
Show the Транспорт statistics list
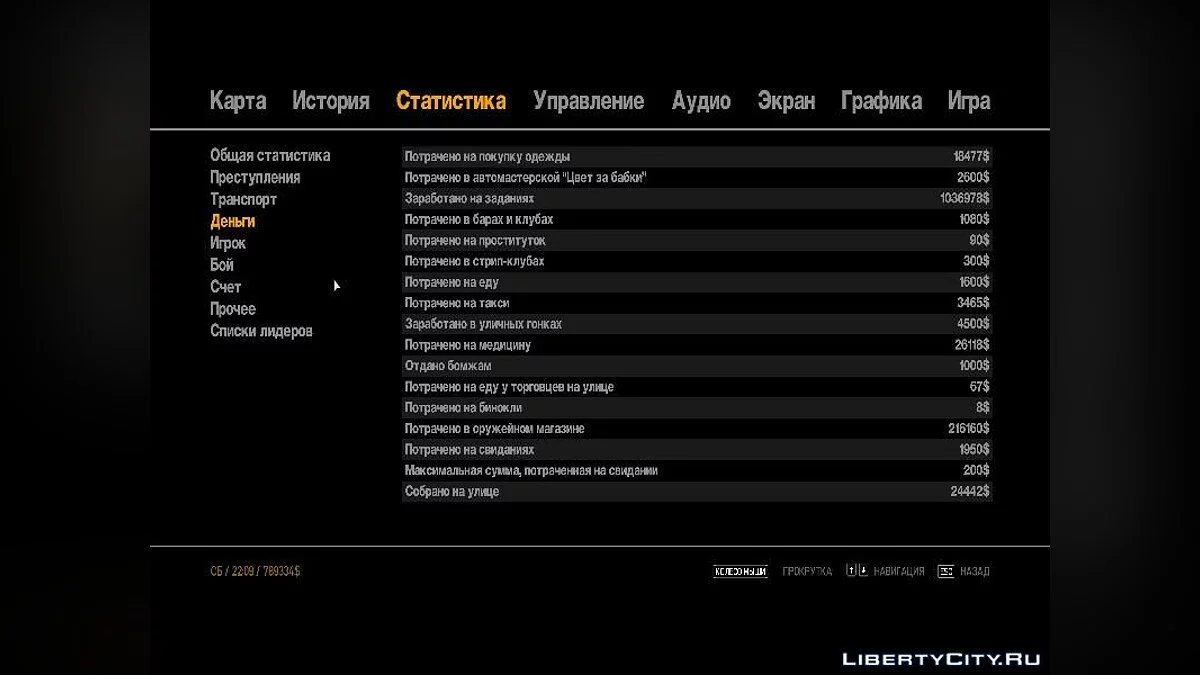[x=243, y=200]
